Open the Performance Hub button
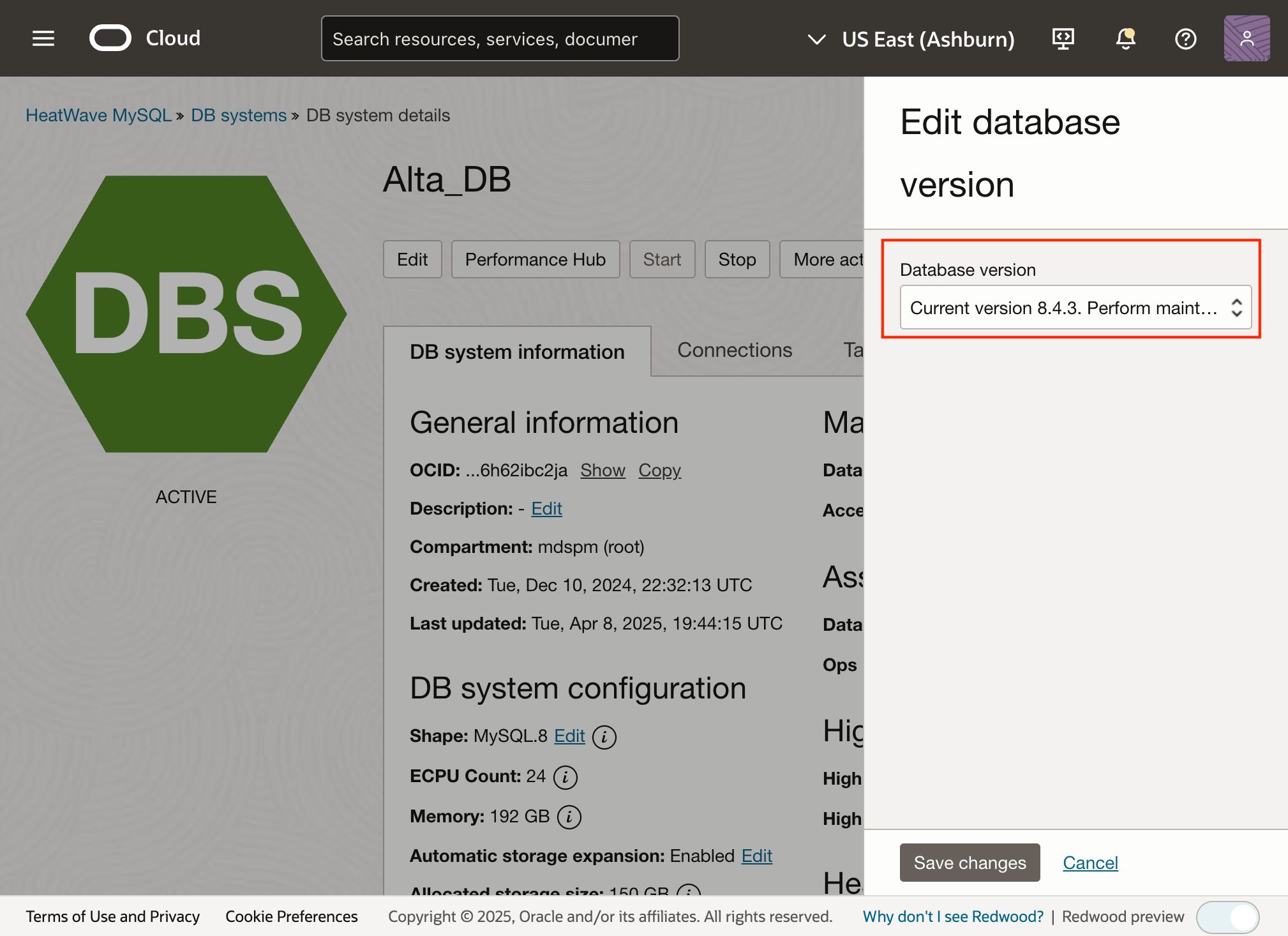 tap(535, 259)
